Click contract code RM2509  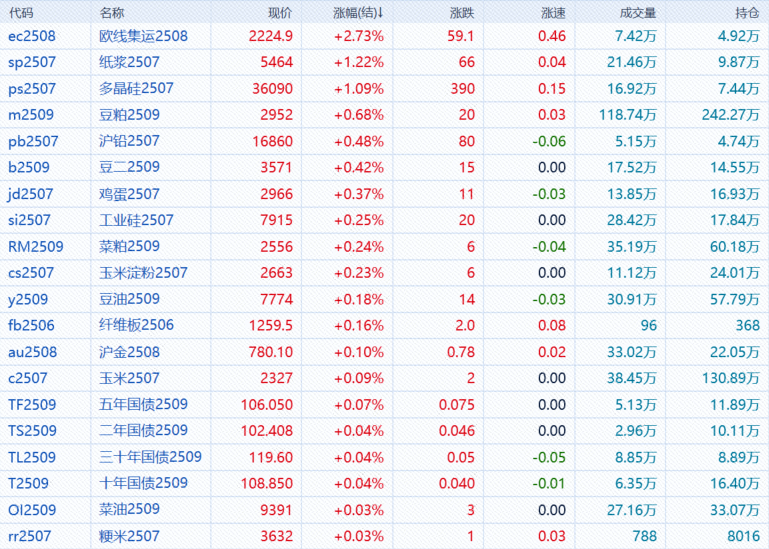tap(33, 246)
